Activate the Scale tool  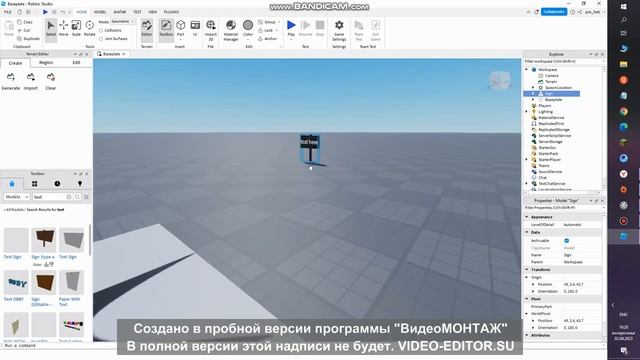point(76,28)
